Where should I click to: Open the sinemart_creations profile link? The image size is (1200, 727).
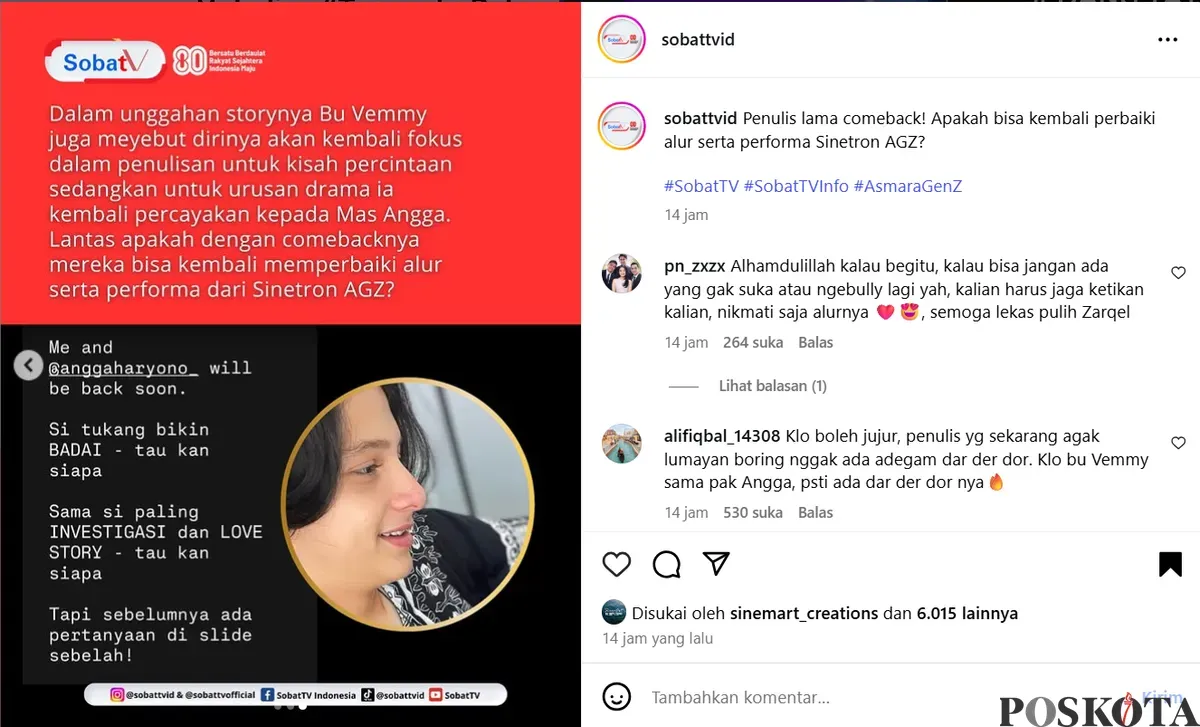pos(805,613)
